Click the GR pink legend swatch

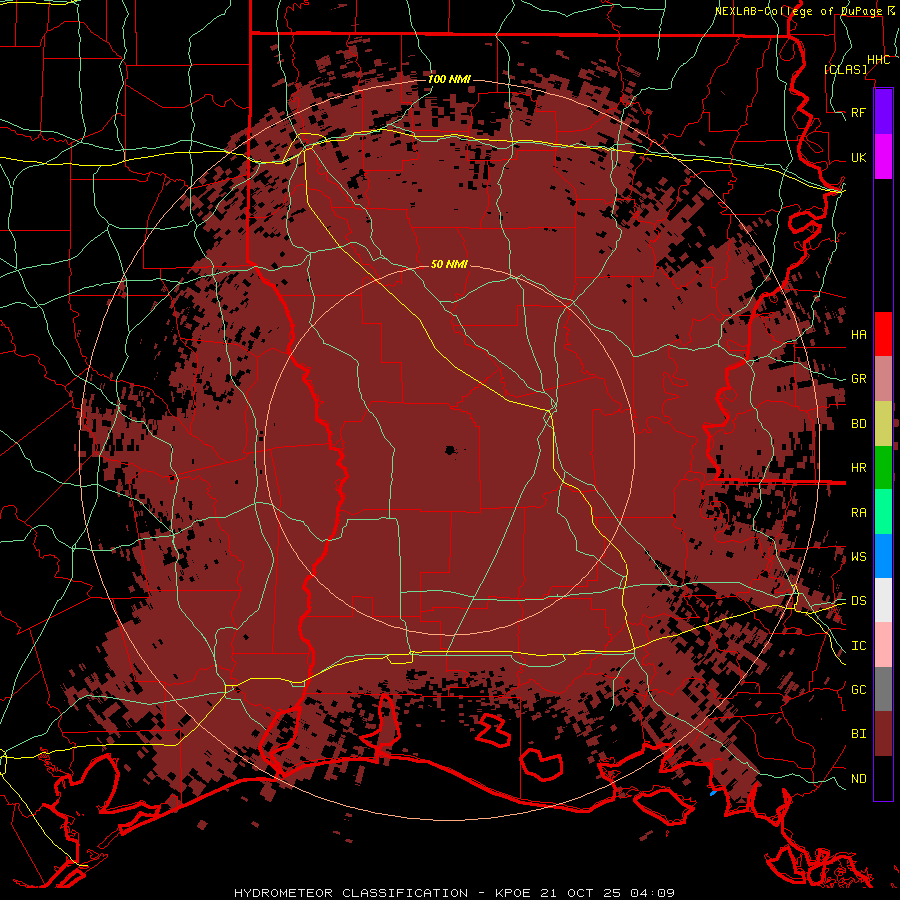tap(883, 379)
